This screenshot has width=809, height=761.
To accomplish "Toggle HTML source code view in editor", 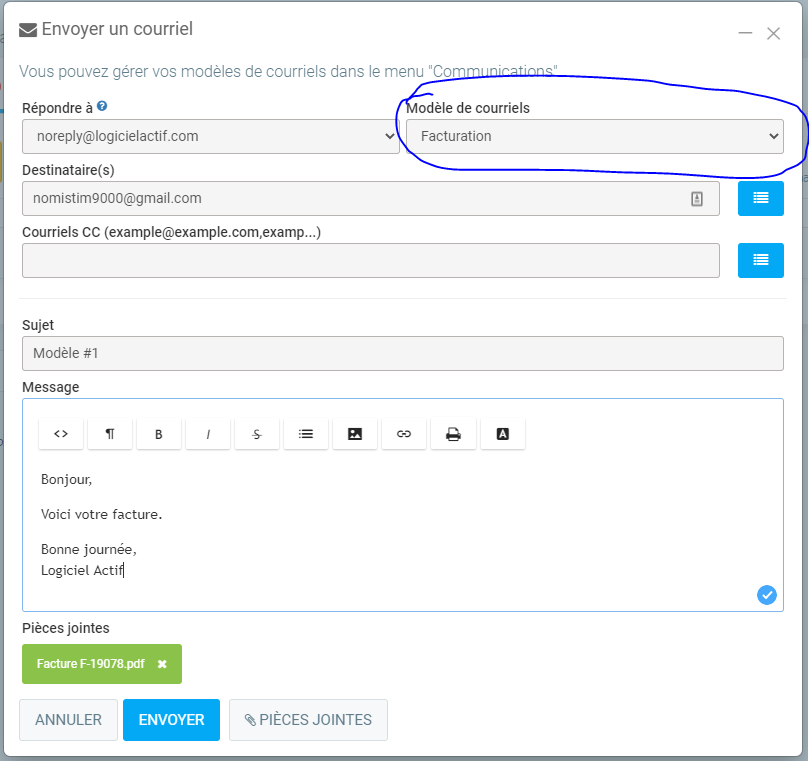I will coord(61,434).
